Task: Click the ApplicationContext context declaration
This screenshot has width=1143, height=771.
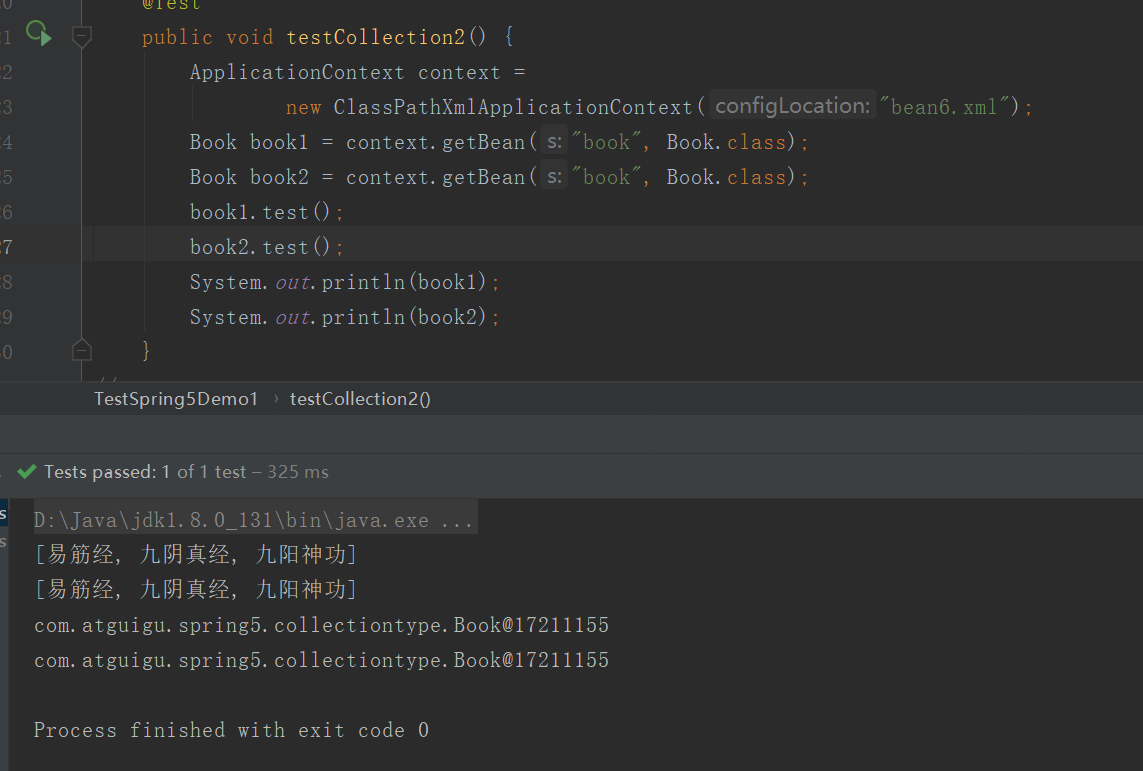Action: (x=357, y=72)
